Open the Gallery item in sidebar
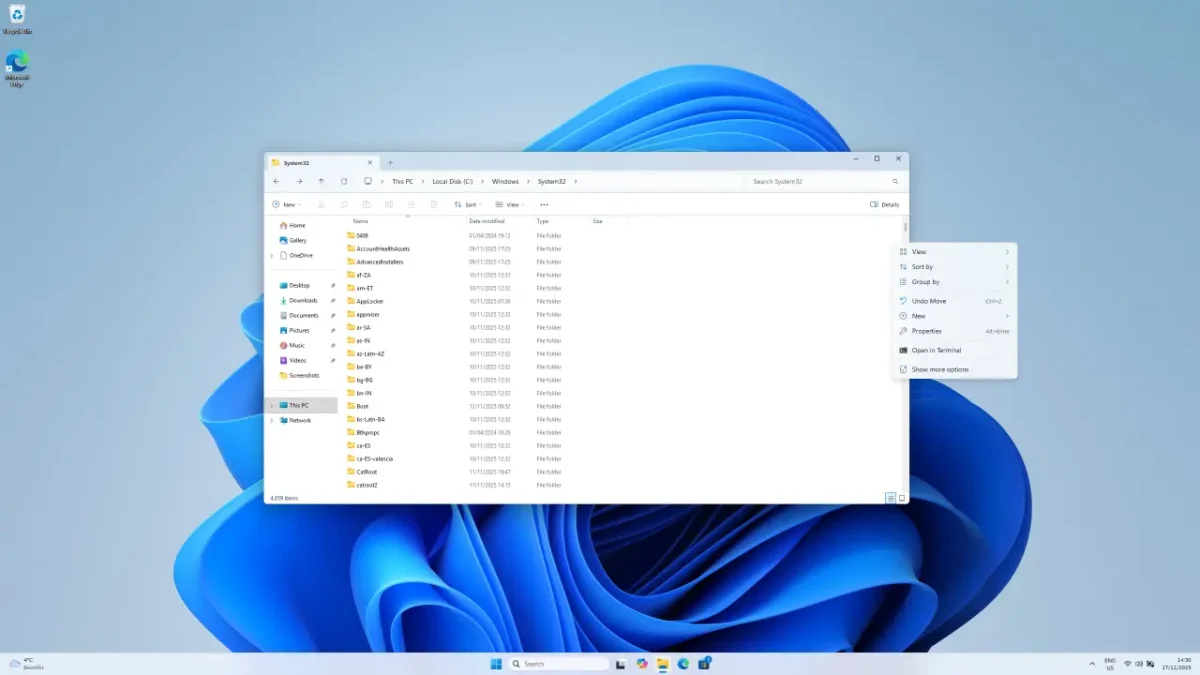The height and width of the screenshot is (675, 1200). (298, 240)
